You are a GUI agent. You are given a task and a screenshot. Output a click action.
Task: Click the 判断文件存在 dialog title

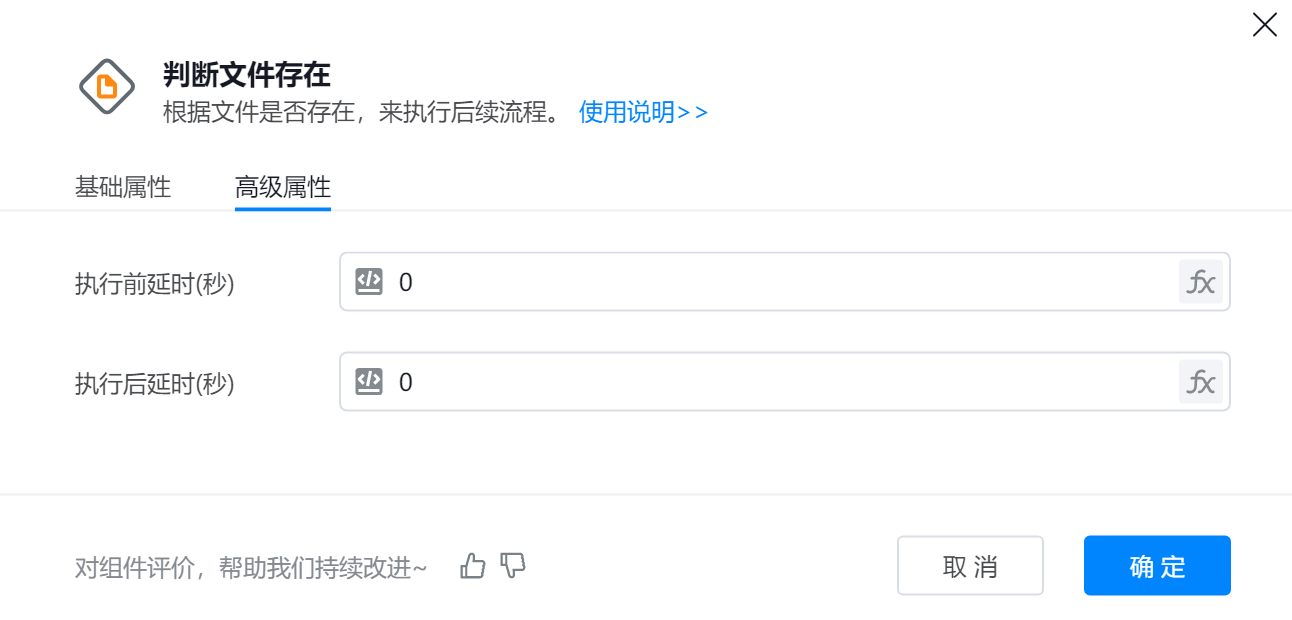(247, 74)
